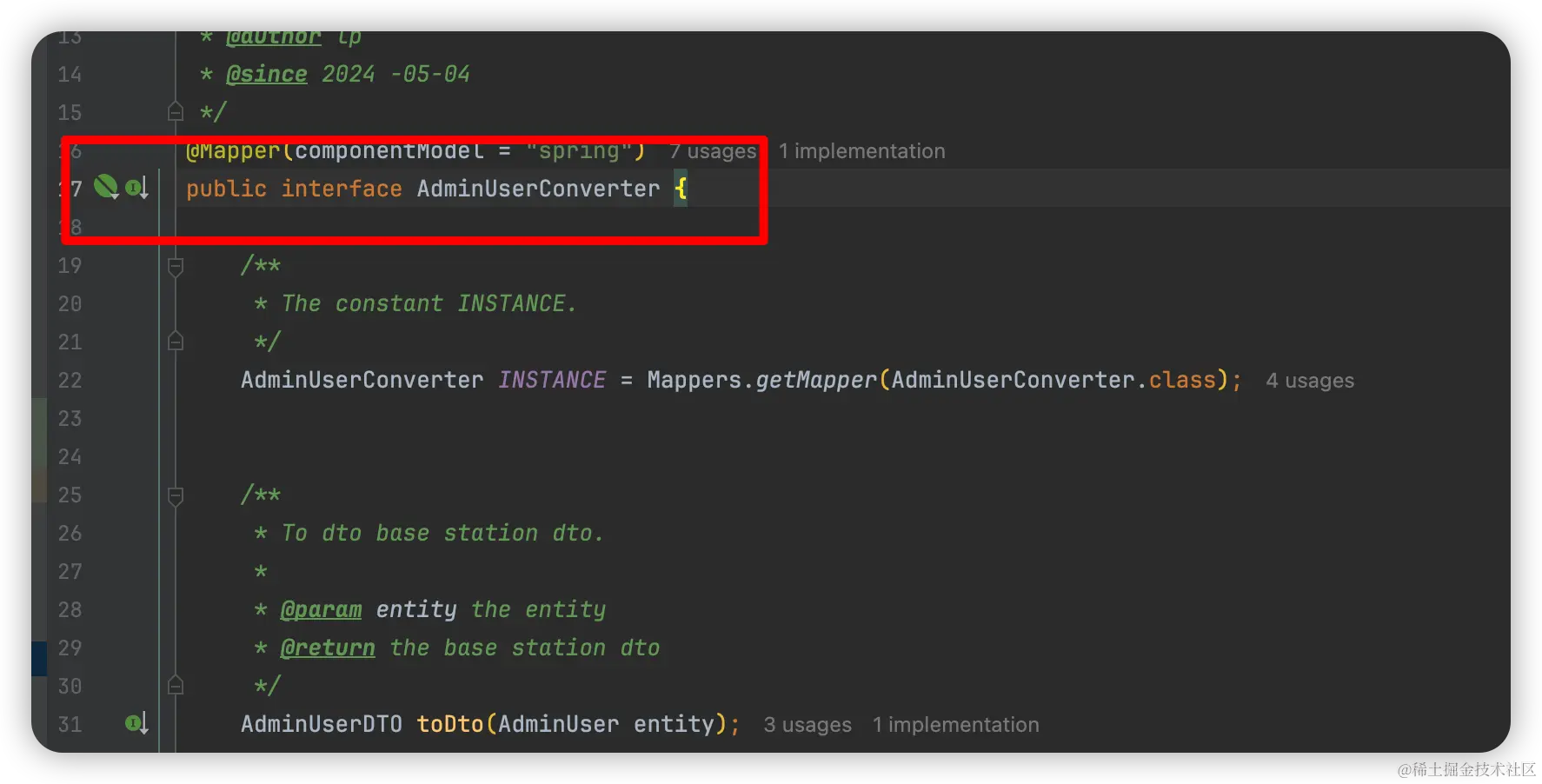Open the '4 usages' hint on line 22
This screenshot has height=784, width=1542.
tap(1310, 381)
